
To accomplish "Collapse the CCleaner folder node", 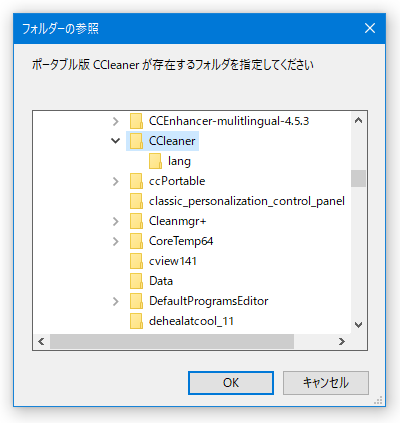I will click(116, 141).
